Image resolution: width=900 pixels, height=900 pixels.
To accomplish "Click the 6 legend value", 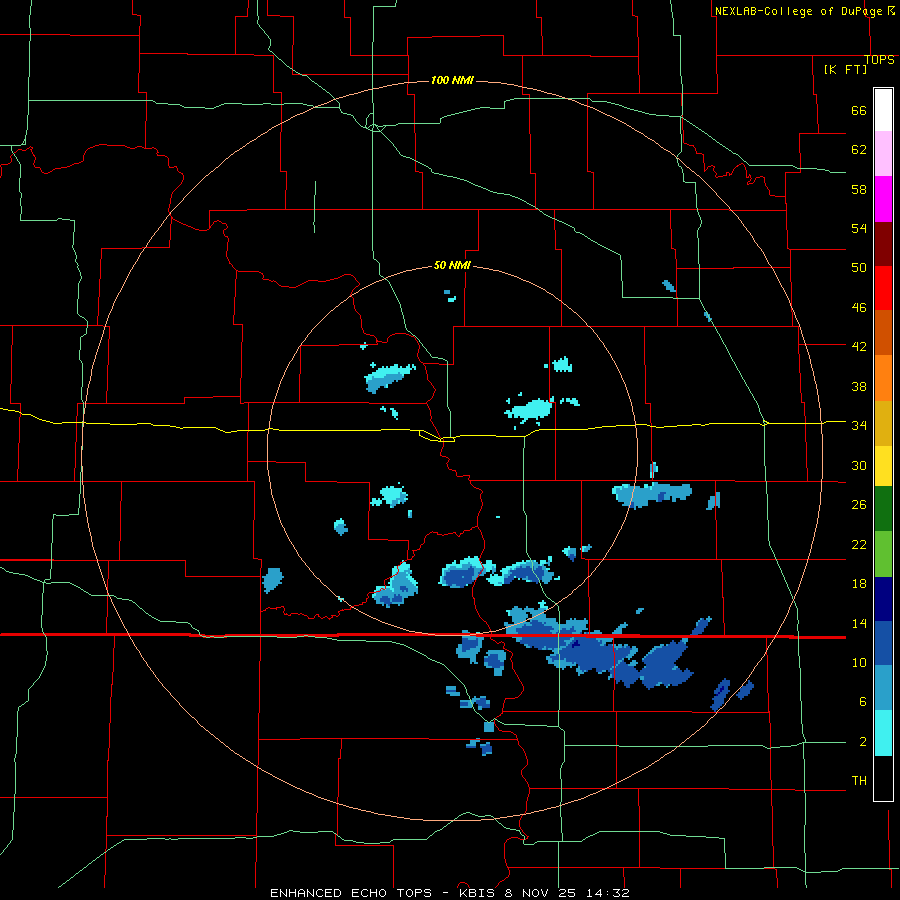I will [x=862, y=701].
